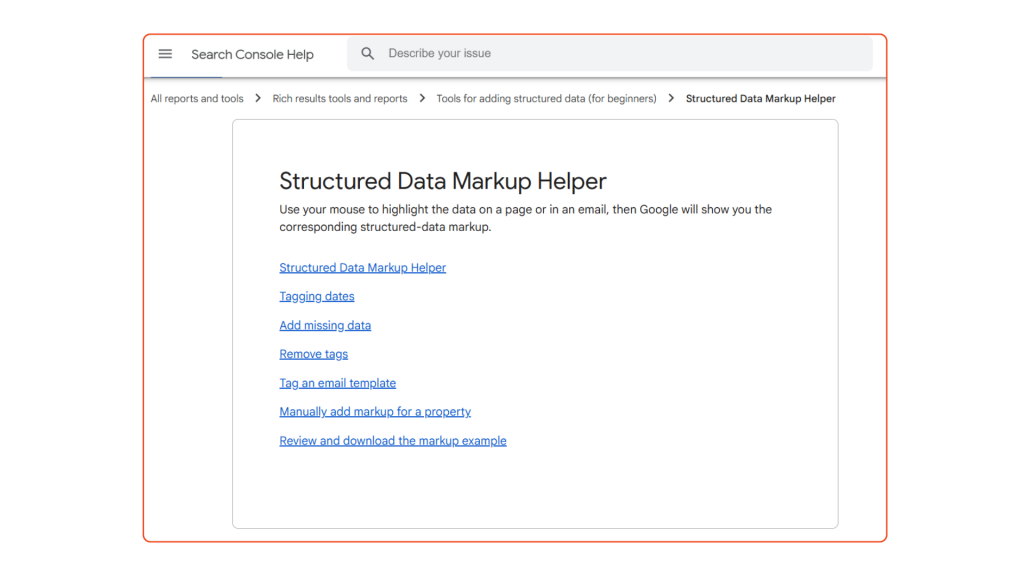Click the 'Search Console Help' title
1024x576 pixels.
[252, 55]
